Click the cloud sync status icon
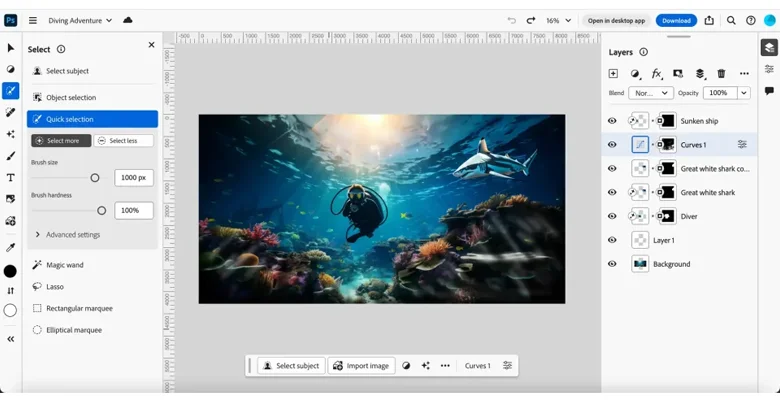 tap(128, 20)
